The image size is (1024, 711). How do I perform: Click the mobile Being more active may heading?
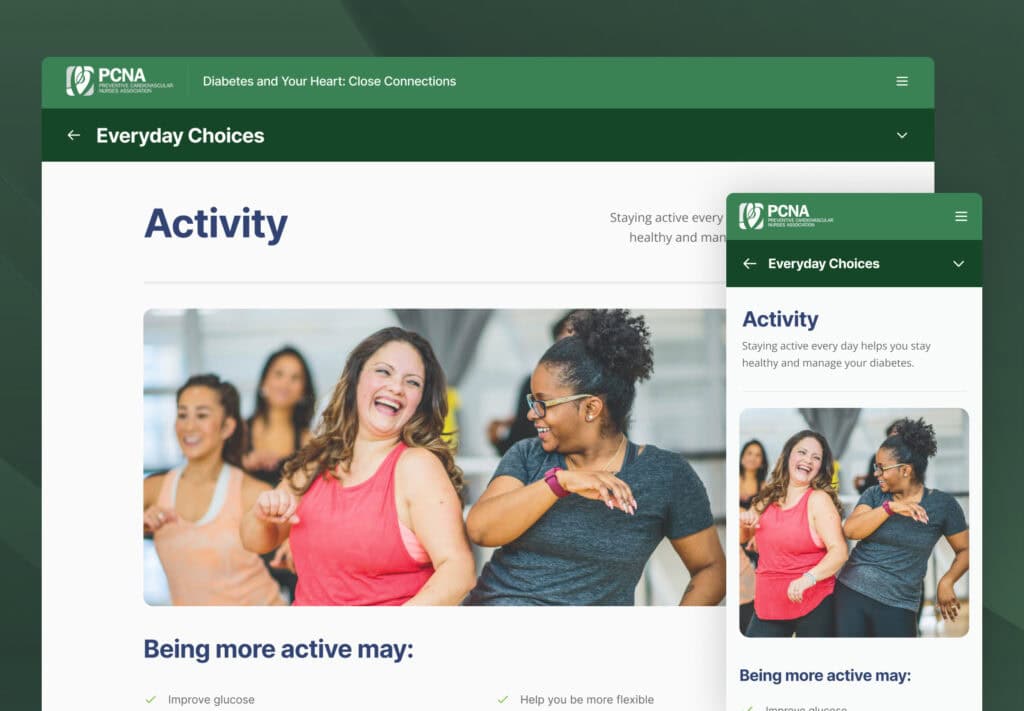pyautogui.click(x=825, y=675)
